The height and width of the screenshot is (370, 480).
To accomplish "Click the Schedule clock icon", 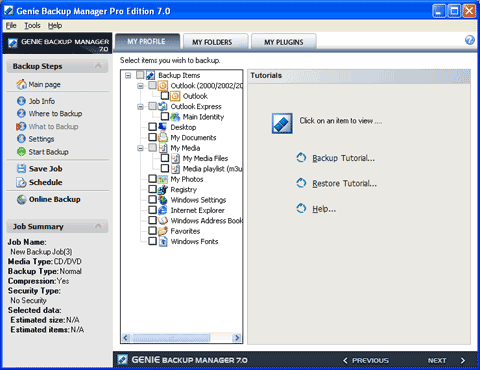I will tap(21, 182).
